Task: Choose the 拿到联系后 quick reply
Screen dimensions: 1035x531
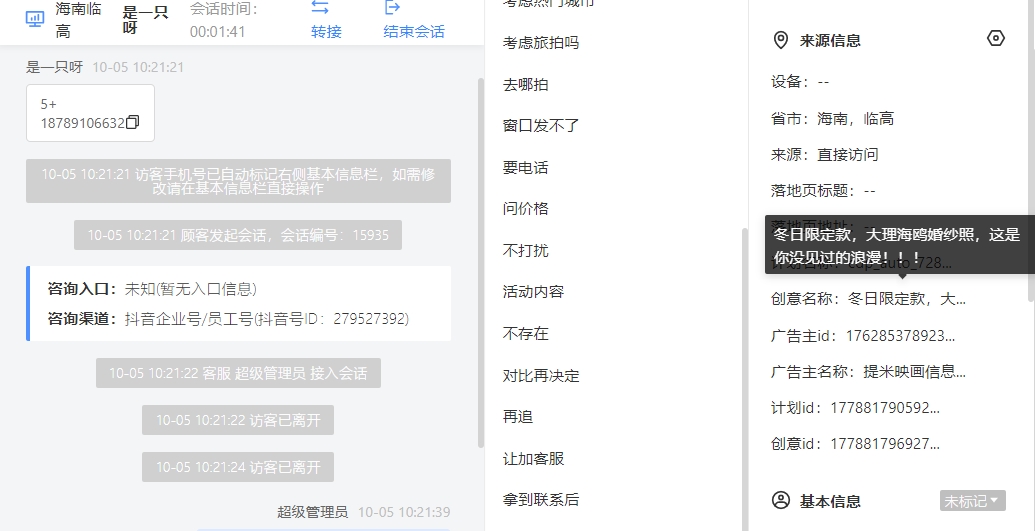Action: pyautogui.click(x=541, y=500)
